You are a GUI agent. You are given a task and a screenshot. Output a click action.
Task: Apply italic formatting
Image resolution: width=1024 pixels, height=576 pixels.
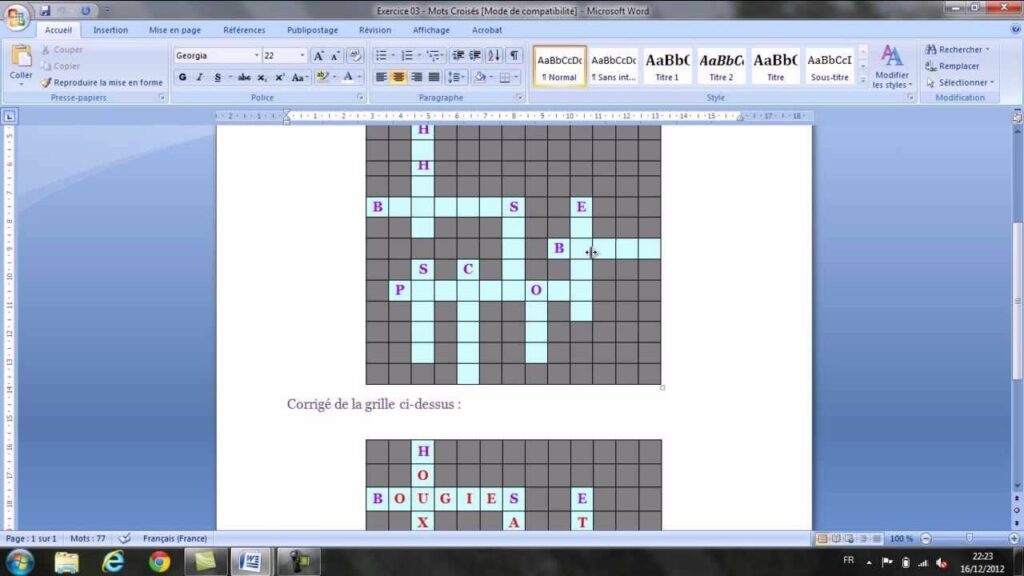pos(199,77)
